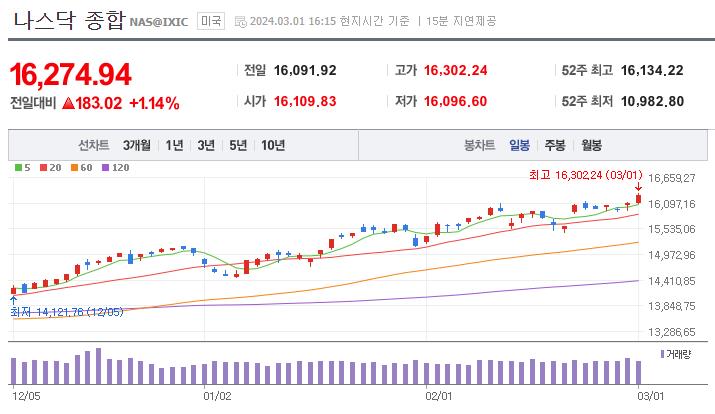Select the 1년 line chart period
The height and width of the screenshot is (414, 715).
click(x=174, y=145)
